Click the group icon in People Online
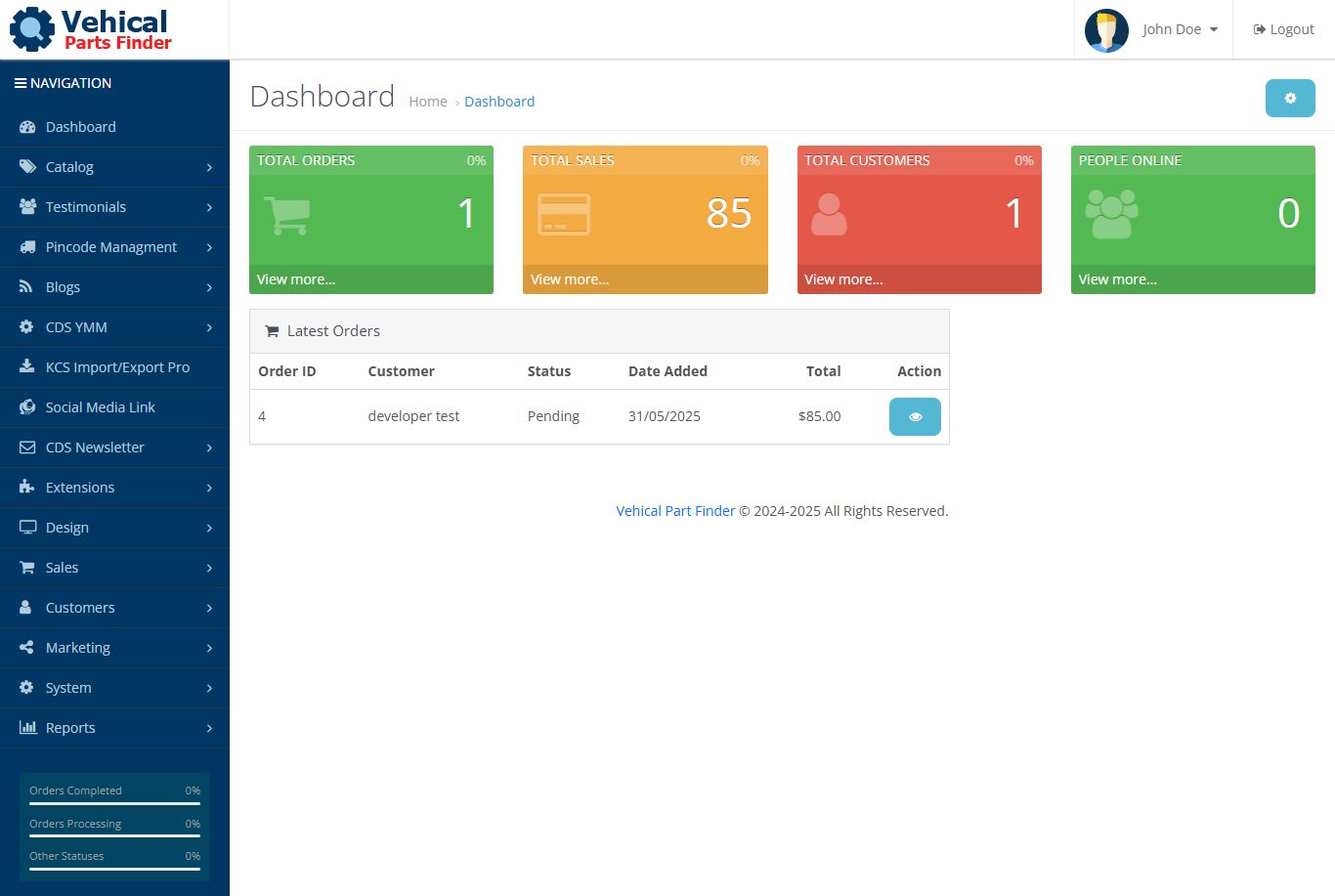 [x=1112, y=215]
